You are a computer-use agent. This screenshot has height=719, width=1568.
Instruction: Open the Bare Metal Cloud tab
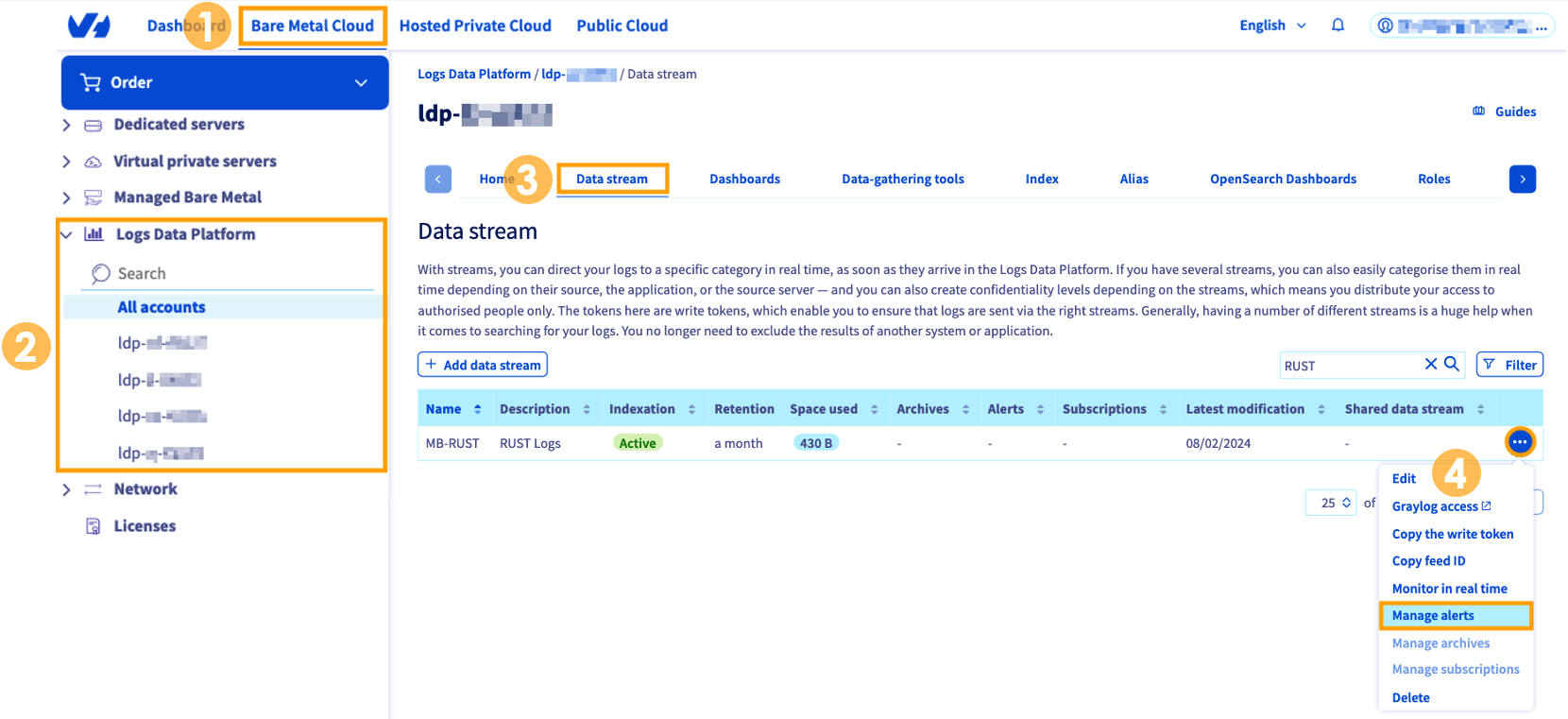(x=313, y=26)
